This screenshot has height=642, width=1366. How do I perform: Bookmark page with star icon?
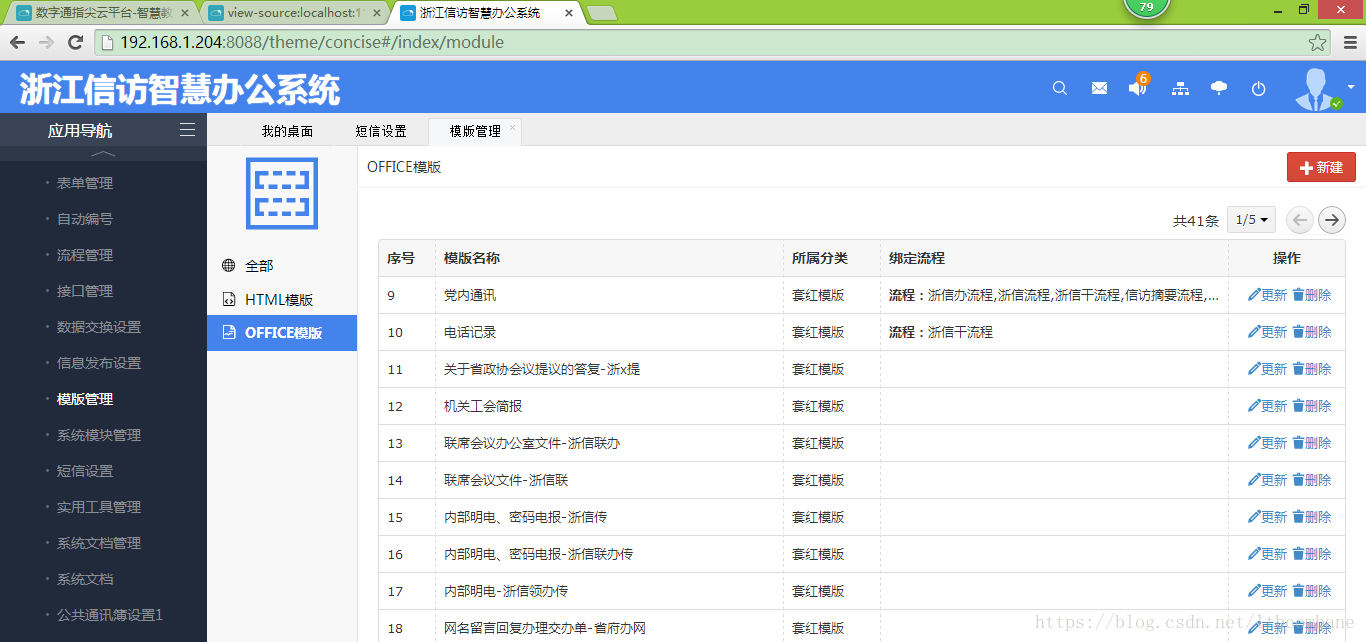(1318, 42)
